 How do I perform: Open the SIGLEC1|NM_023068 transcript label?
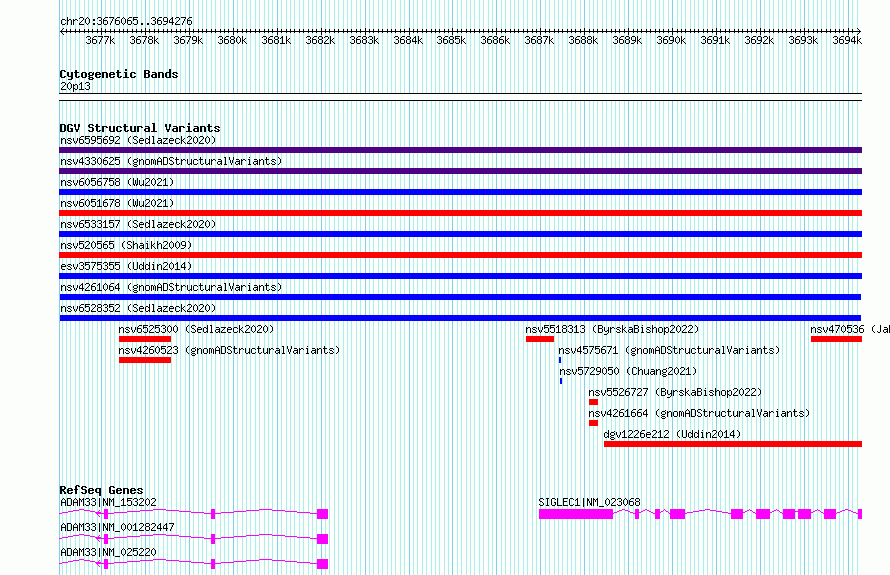pos(589,502)
